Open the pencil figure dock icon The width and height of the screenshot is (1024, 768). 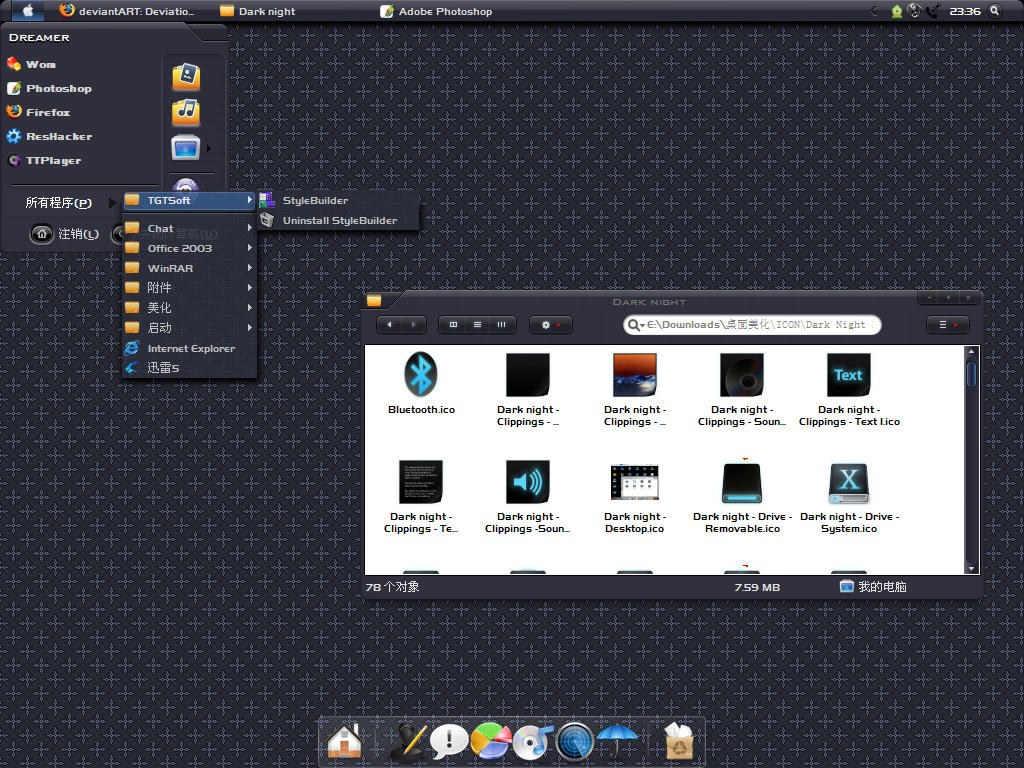pos(408,741)
